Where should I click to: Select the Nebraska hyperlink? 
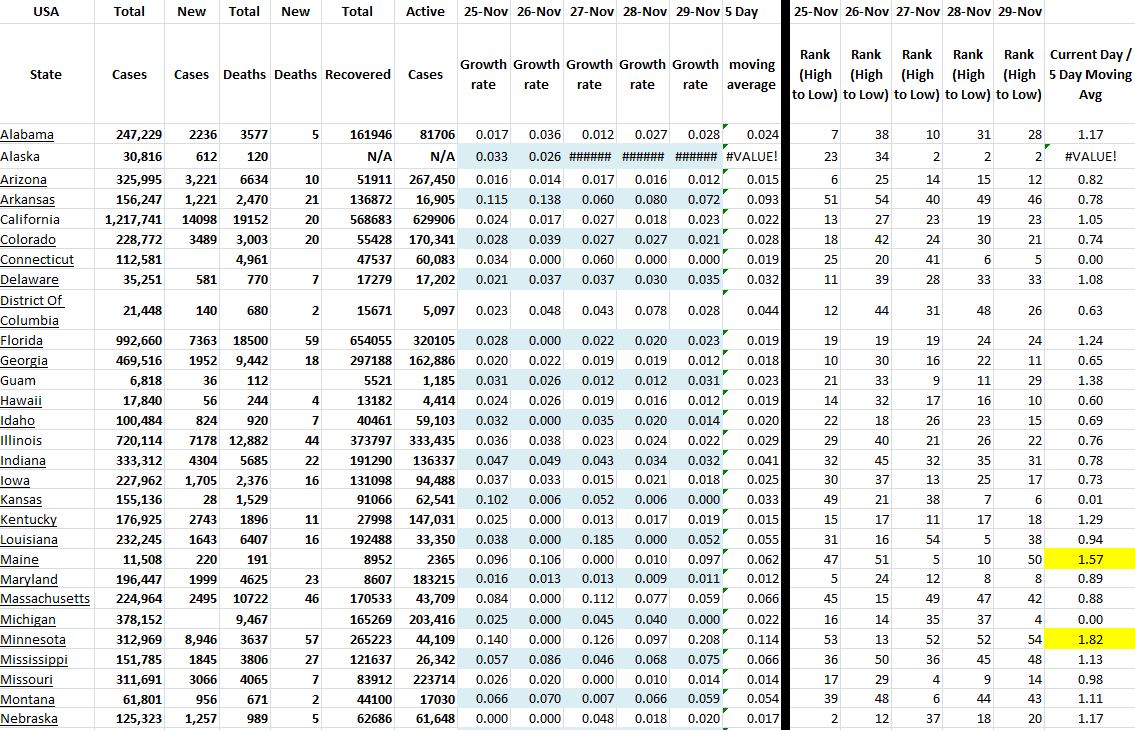(29, 719)
